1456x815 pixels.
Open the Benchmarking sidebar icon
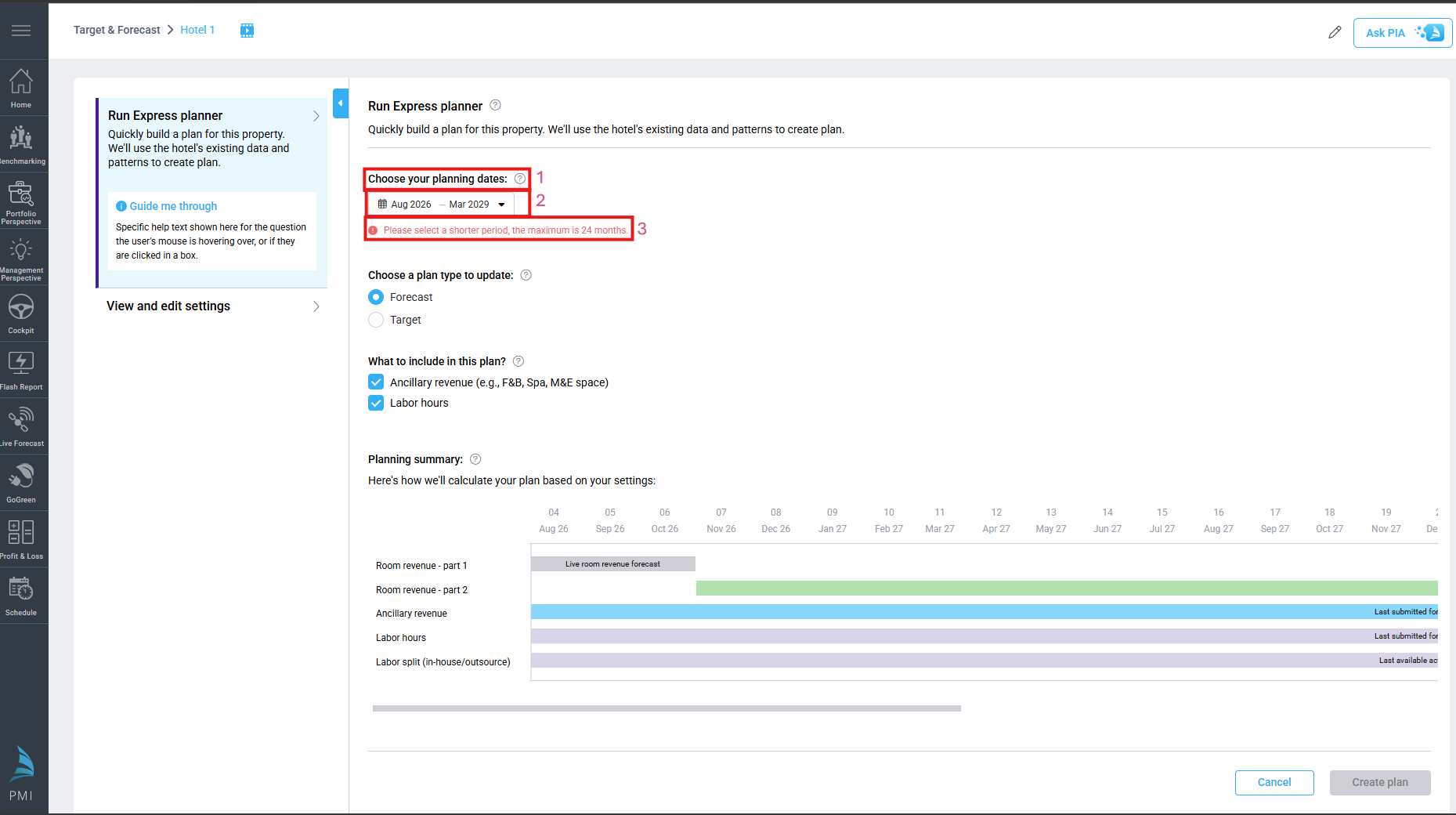(x=21, y=144)
